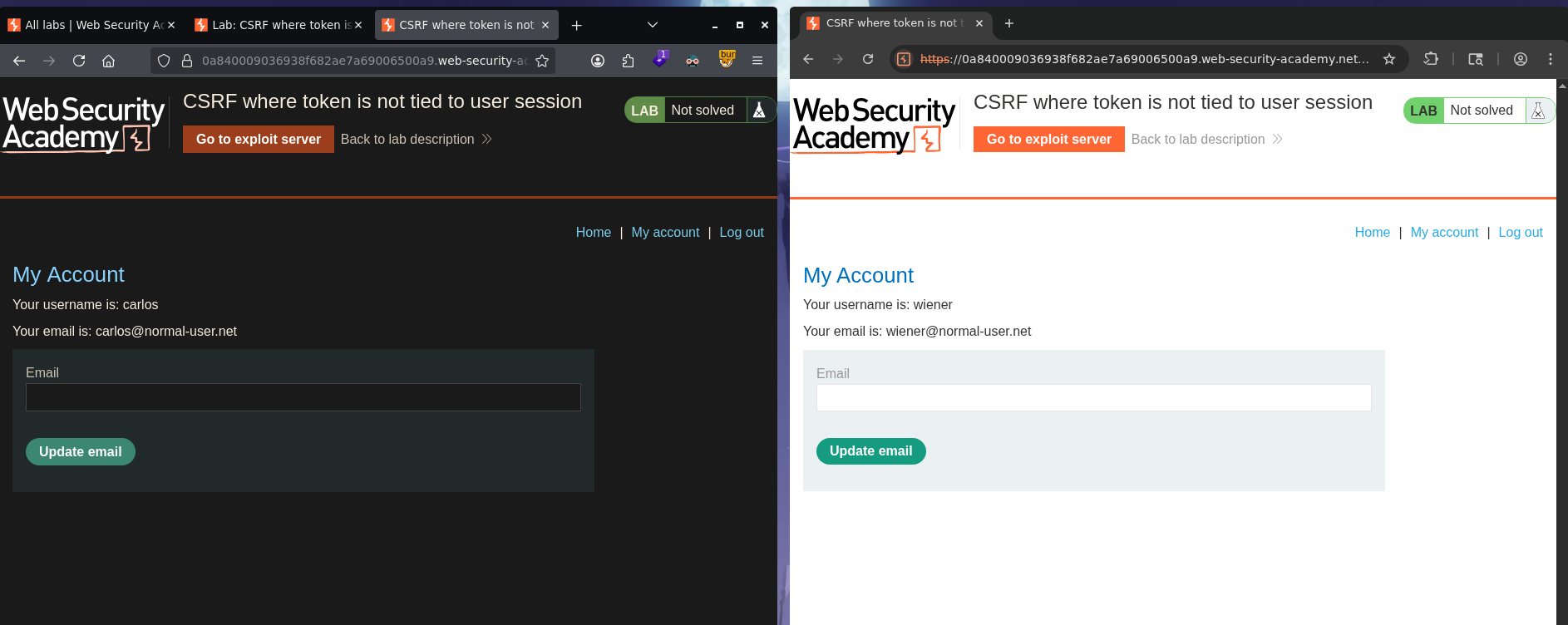This screenshot has width=1568, height=625.
Task: Open Firefox hamburger menu
Action: (x=757, y=61)
